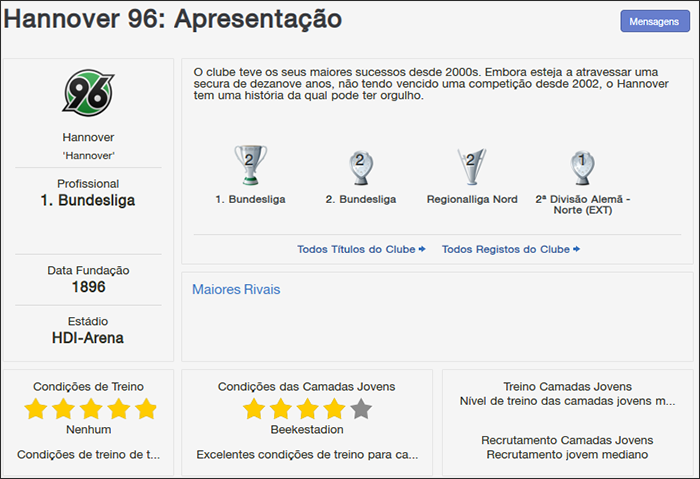Click the 1. Bundesliga division label in sidebar
Image resolution: width=700 pixels, height=479 pixels.
[88, 200]
